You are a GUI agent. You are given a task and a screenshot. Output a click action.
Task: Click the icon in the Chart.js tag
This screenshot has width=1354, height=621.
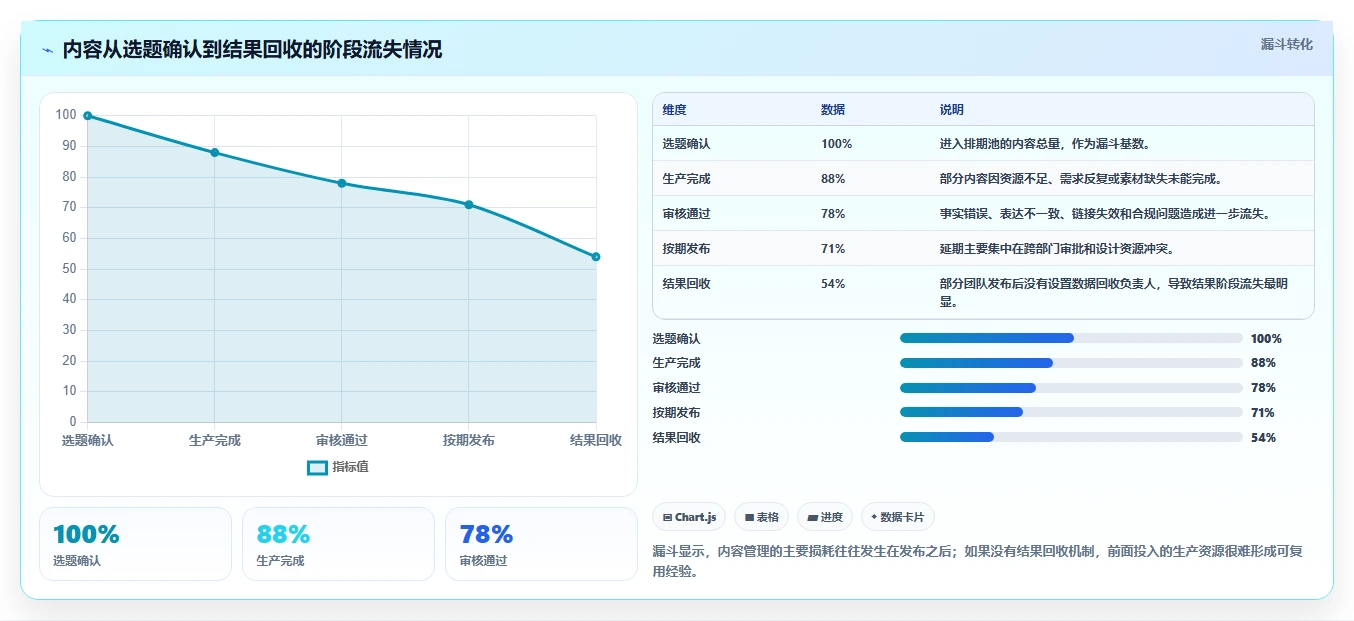click(x=667, y=517)
